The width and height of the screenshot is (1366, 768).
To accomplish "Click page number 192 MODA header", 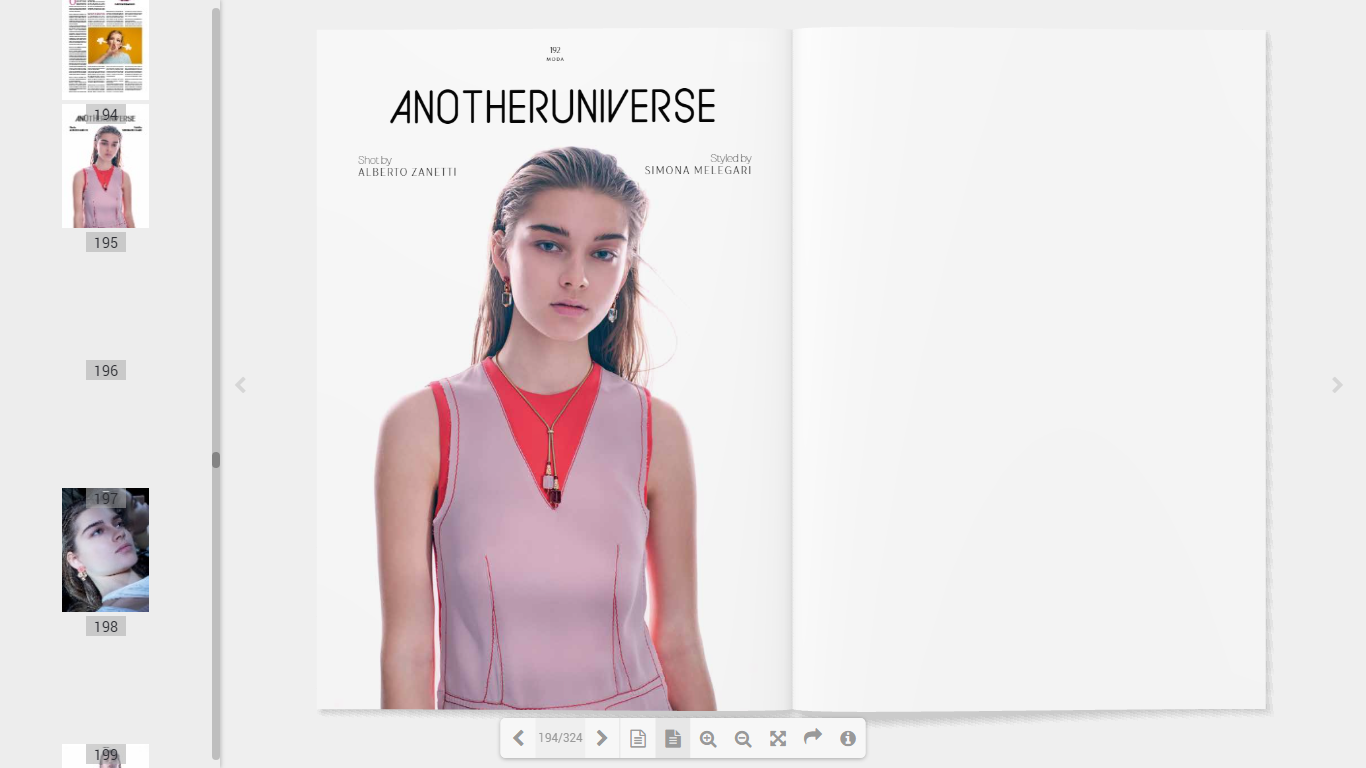I will click(555, 54).
